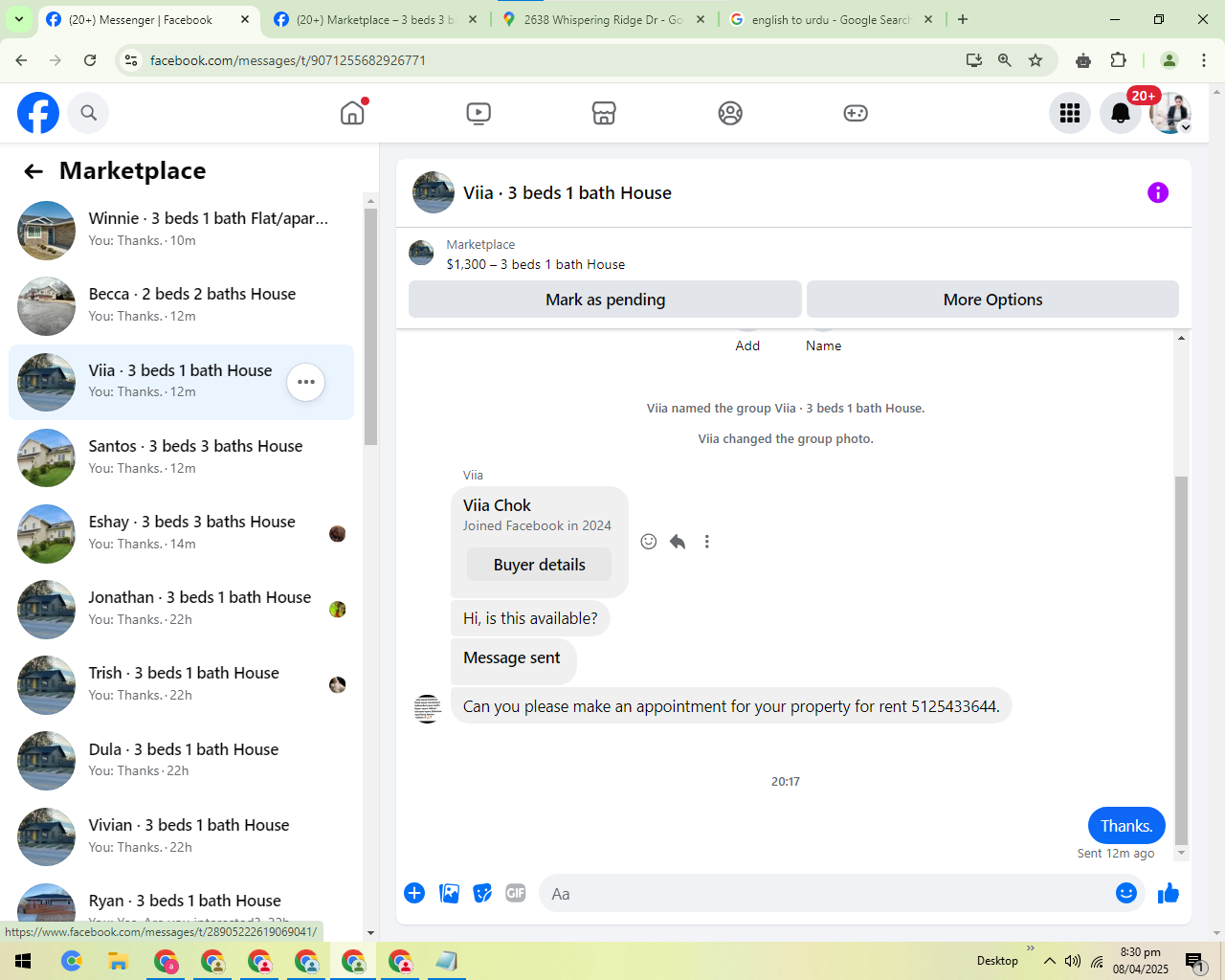
Task: Open the Groups icon in top bar
Action: [x=730, y=114]
